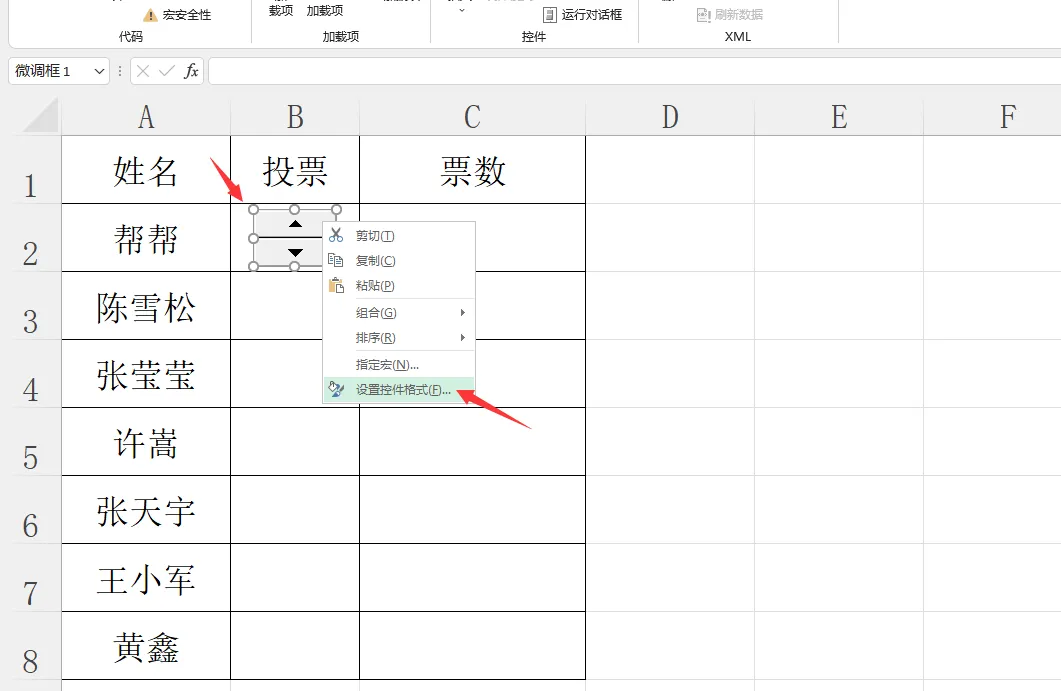Click cell containing 陈雪松

146,306
